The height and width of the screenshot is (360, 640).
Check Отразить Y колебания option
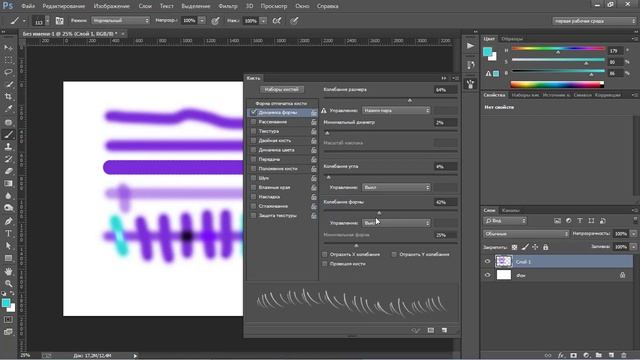pyautogui.click(x=394, y=254)
